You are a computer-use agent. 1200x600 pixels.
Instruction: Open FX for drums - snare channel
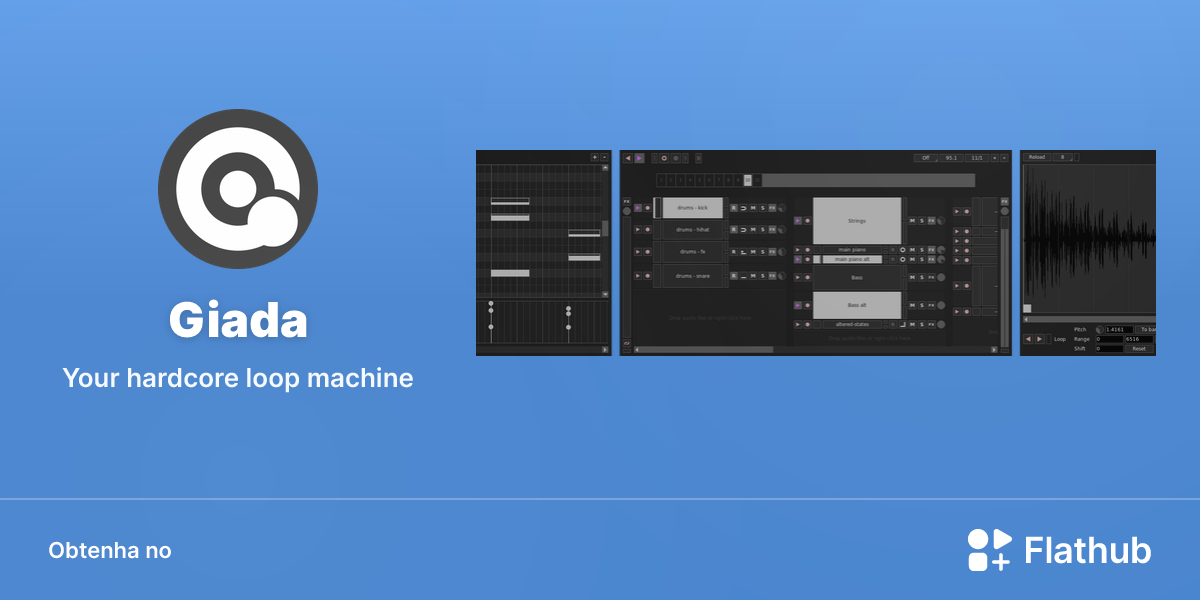(772, 276)
